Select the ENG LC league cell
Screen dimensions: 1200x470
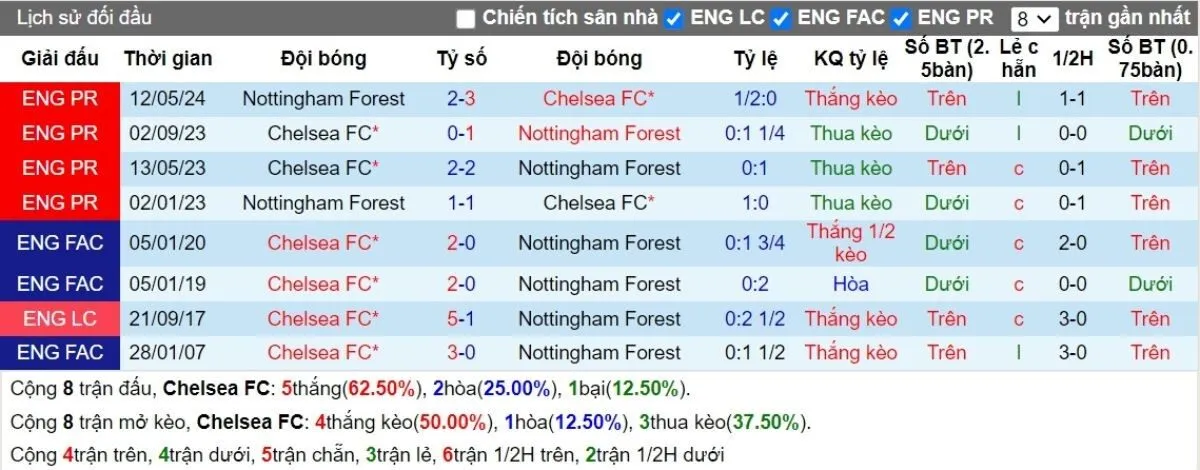(x=60, y=319)
